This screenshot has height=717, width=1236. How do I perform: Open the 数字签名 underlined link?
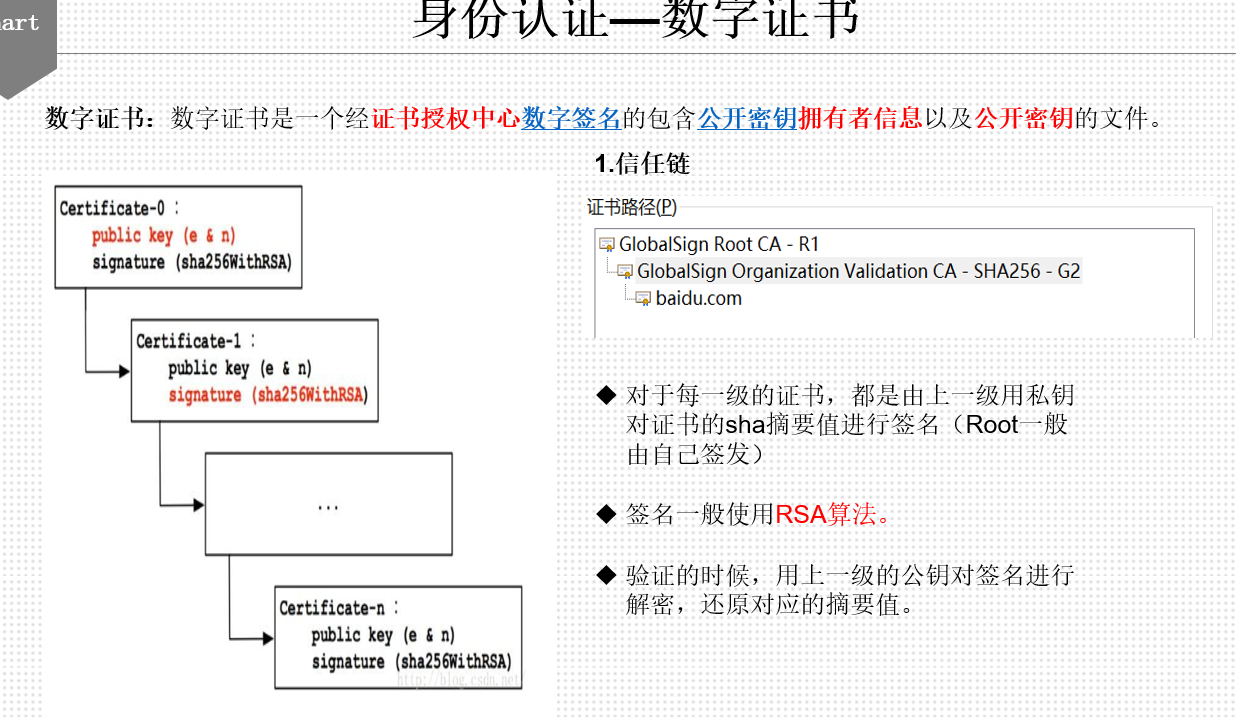tap(572, 119)
